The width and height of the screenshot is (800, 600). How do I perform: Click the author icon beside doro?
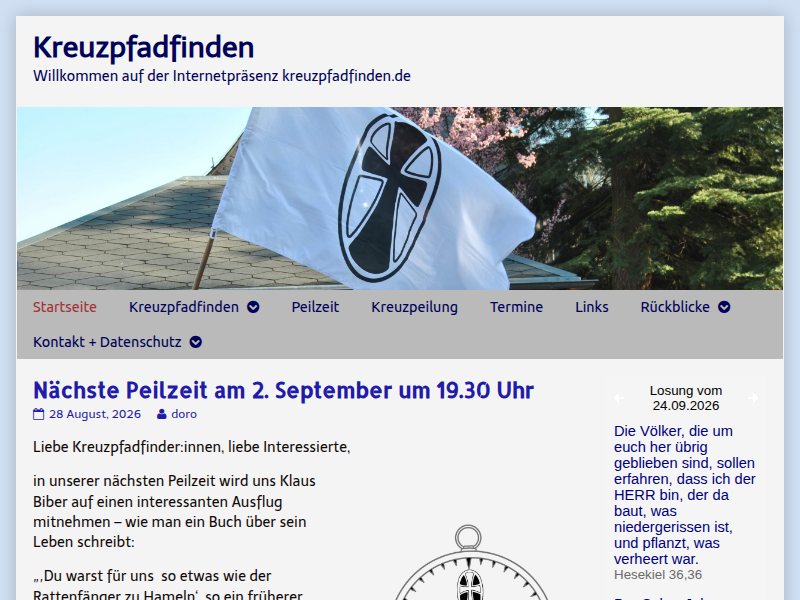162,414
